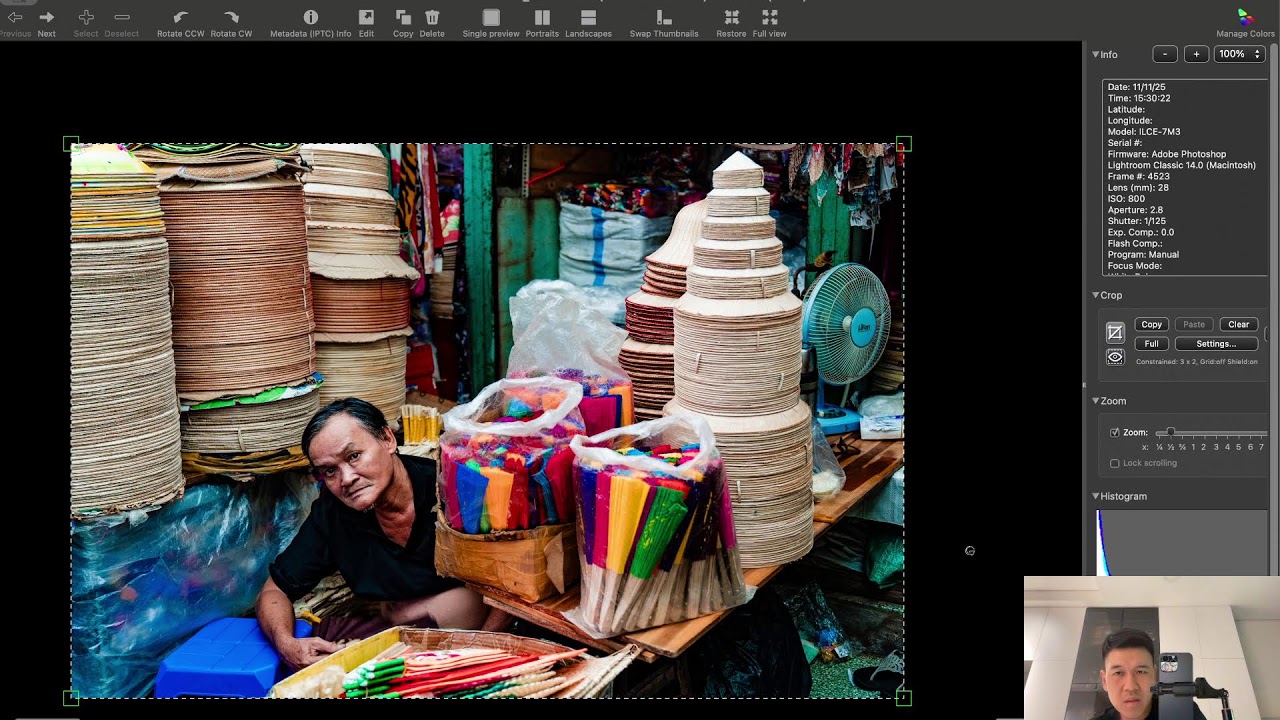Screen dimensions: 1280x720
Task: Click the Restore icon
Action: point(731,17)
